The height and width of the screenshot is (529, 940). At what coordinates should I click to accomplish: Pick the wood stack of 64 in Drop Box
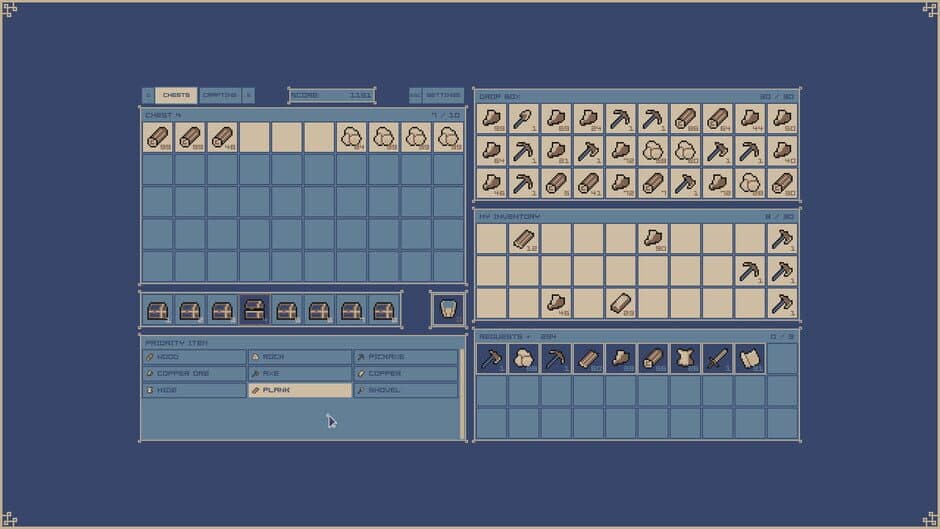tap(718, 119)
